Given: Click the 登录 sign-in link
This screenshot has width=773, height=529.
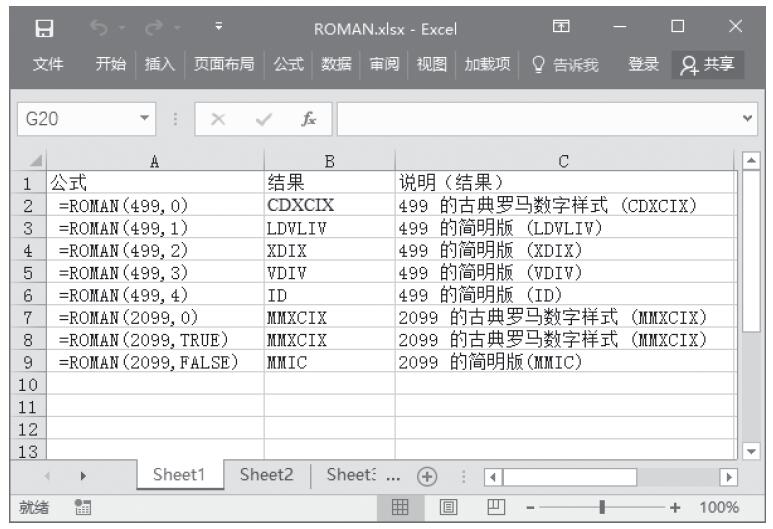Looking at the screenshot, I should click(642, 65).
